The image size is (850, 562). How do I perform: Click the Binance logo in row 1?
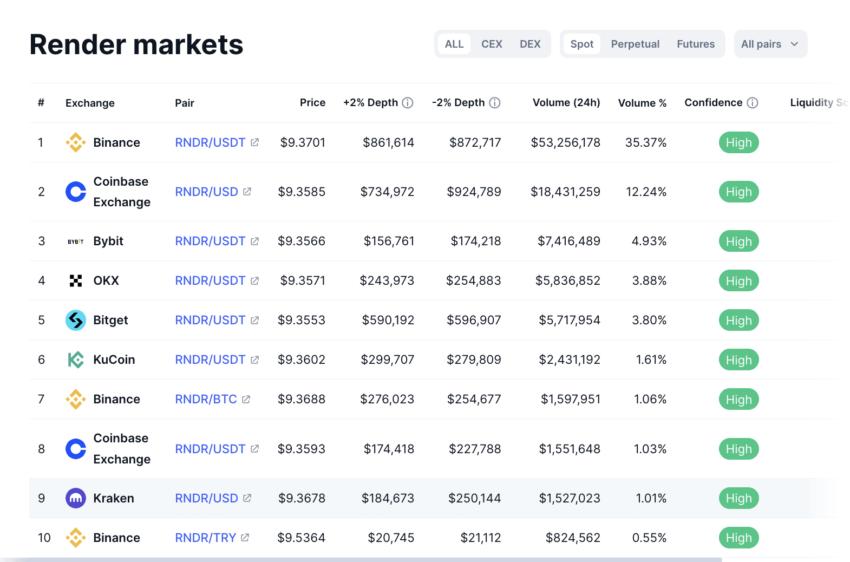(75, 143)
